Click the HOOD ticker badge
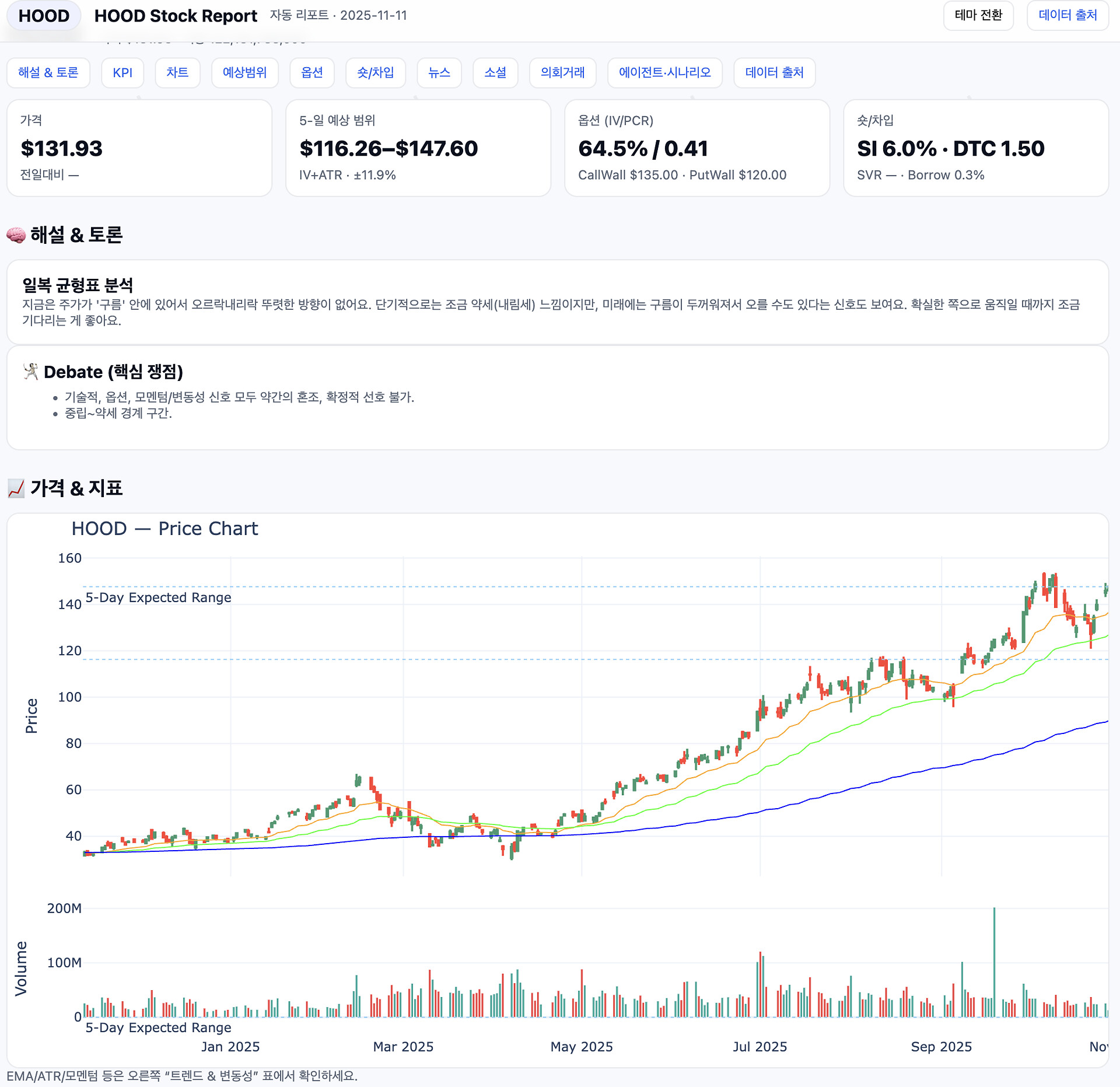Screen dimensions: 1120x1087 (44, 16)
